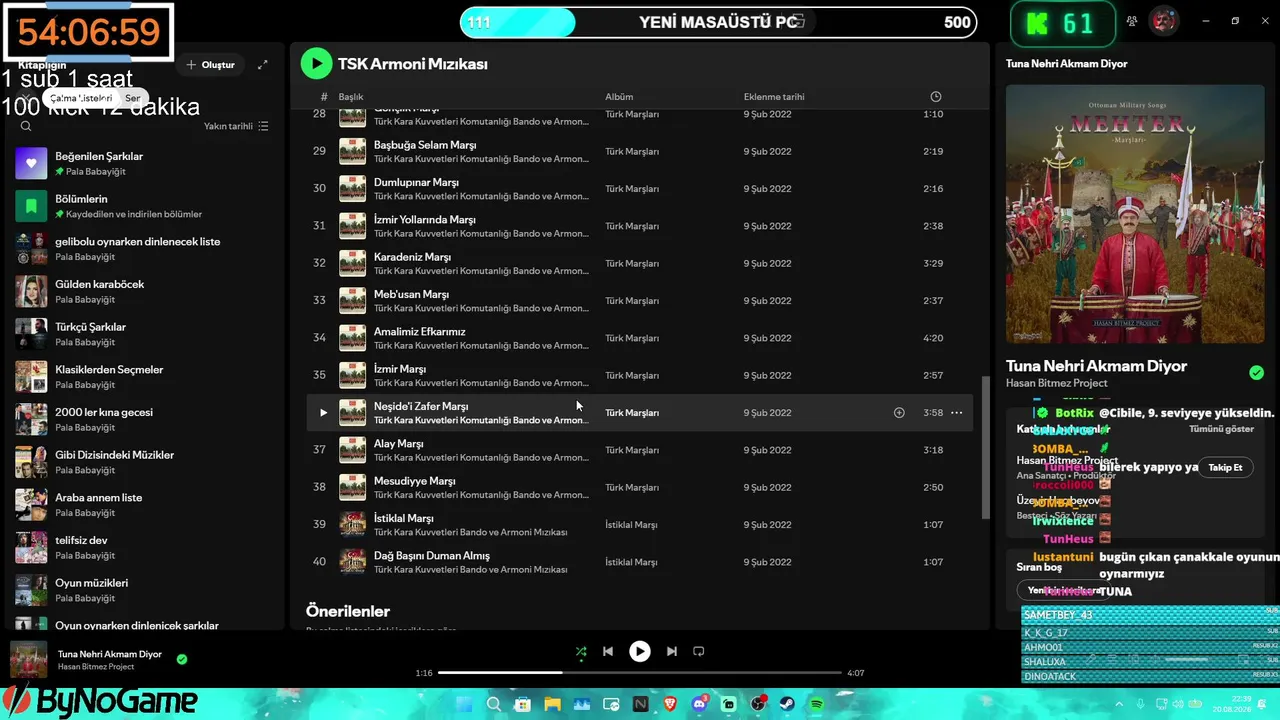
Task: Click the Tümünü göster link
Action: pyautogui.click(x=1221, y=429)
